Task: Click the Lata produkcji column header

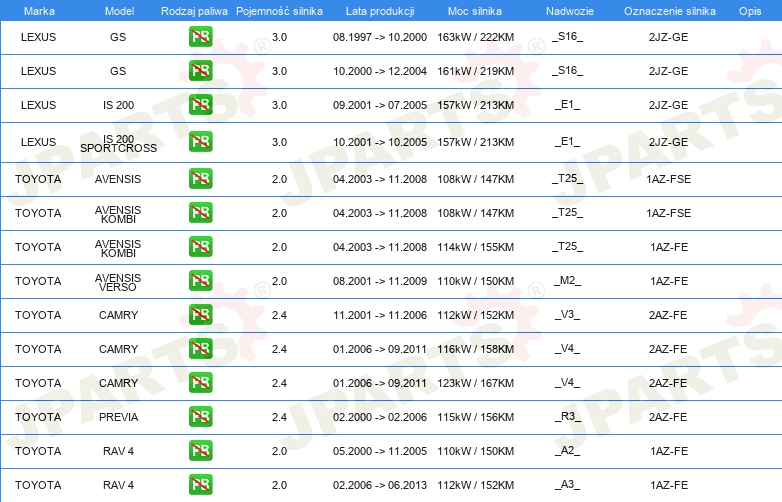Action: click(380, 11)
